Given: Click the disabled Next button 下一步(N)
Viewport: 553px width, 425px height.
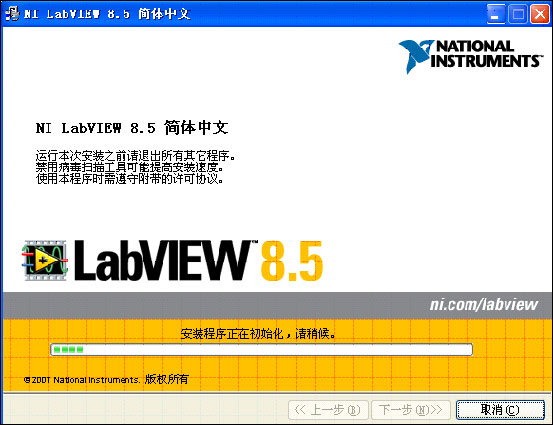Looking at the screenshot, I should [411, 410].
